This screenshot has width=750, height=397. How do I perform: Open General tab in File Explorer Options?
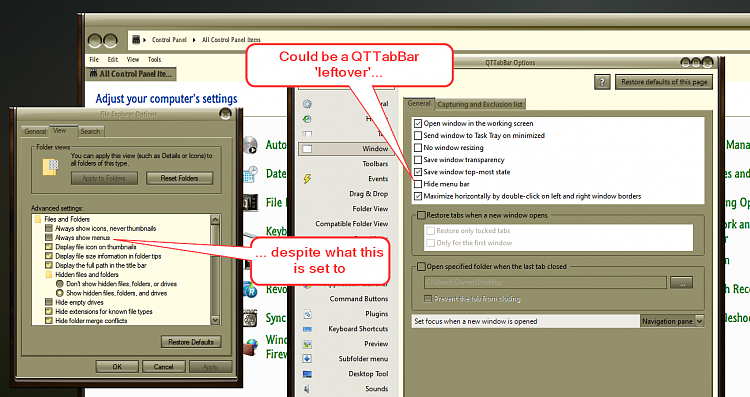point(35,131)
